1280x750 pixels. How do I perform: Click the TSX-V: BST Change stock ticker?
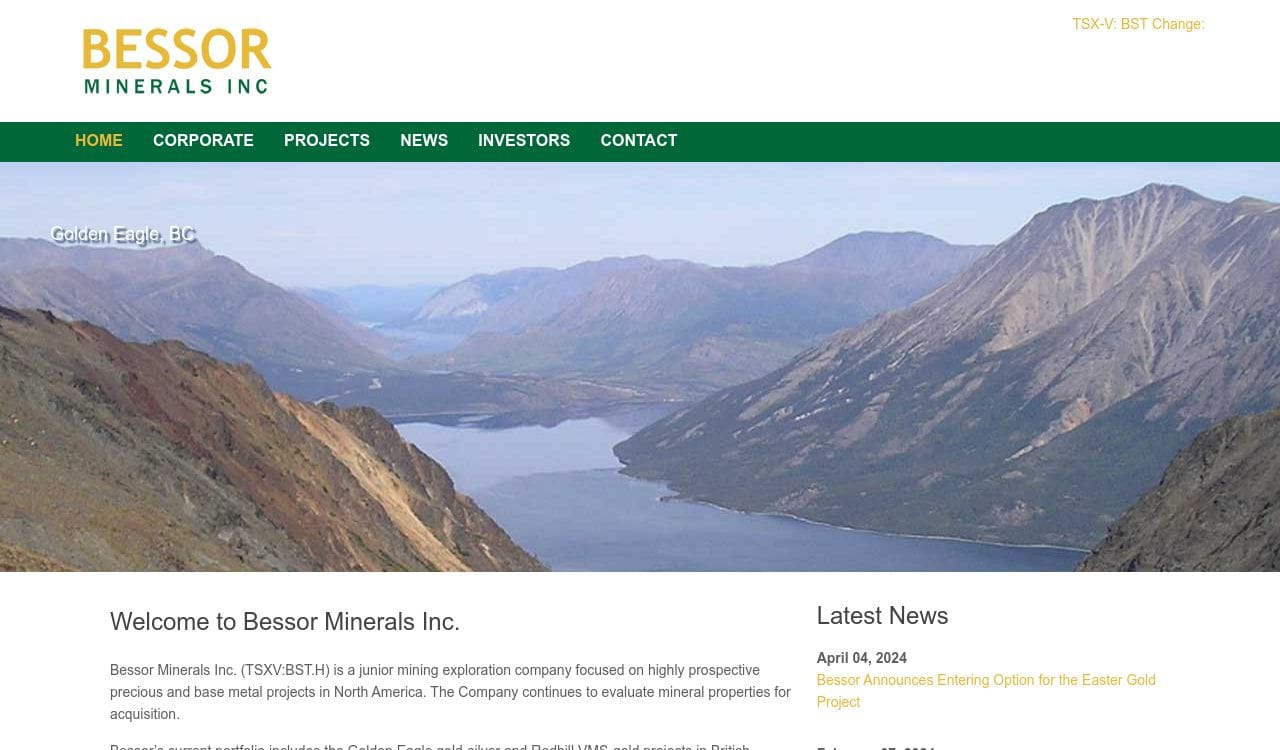(1138, 24)
